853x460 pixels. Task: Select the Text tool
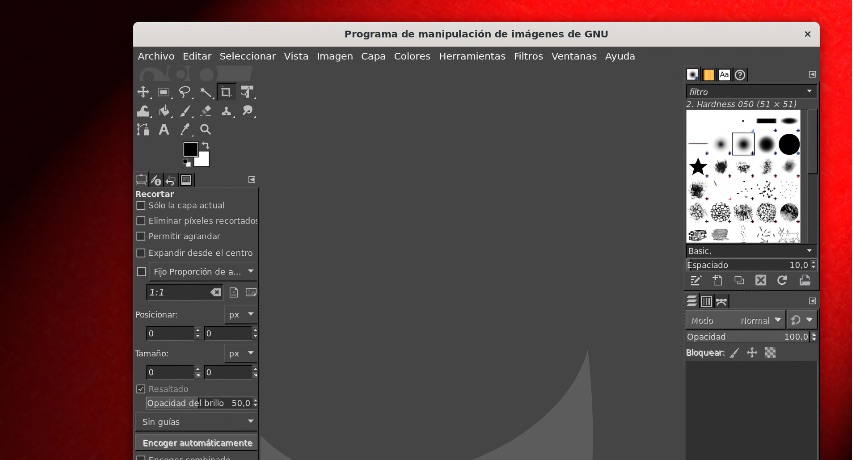click(x=164, y=129)
